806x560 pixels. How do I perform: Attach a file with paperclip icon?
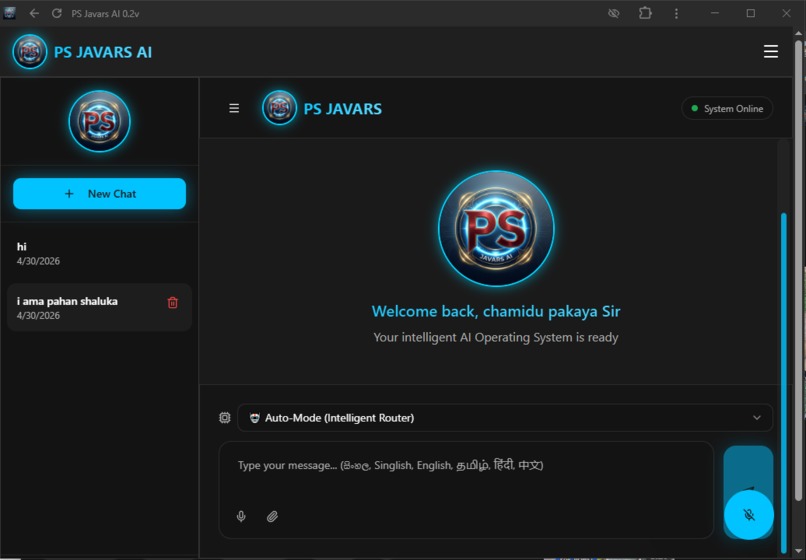[272, 516]
